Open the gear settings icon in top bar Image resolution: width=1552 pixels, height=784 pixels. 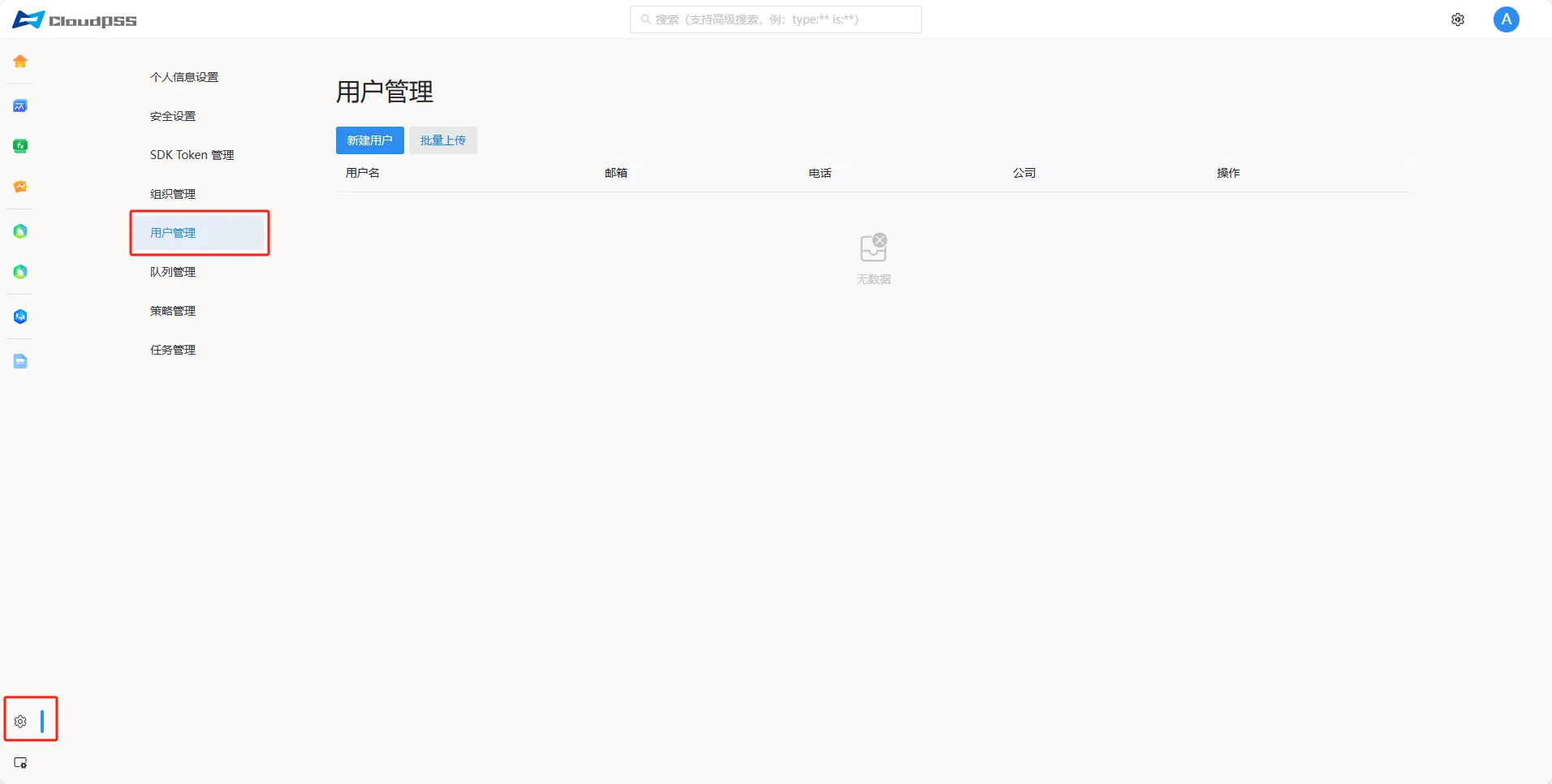pyautogui.click(x=1458, y=19)
